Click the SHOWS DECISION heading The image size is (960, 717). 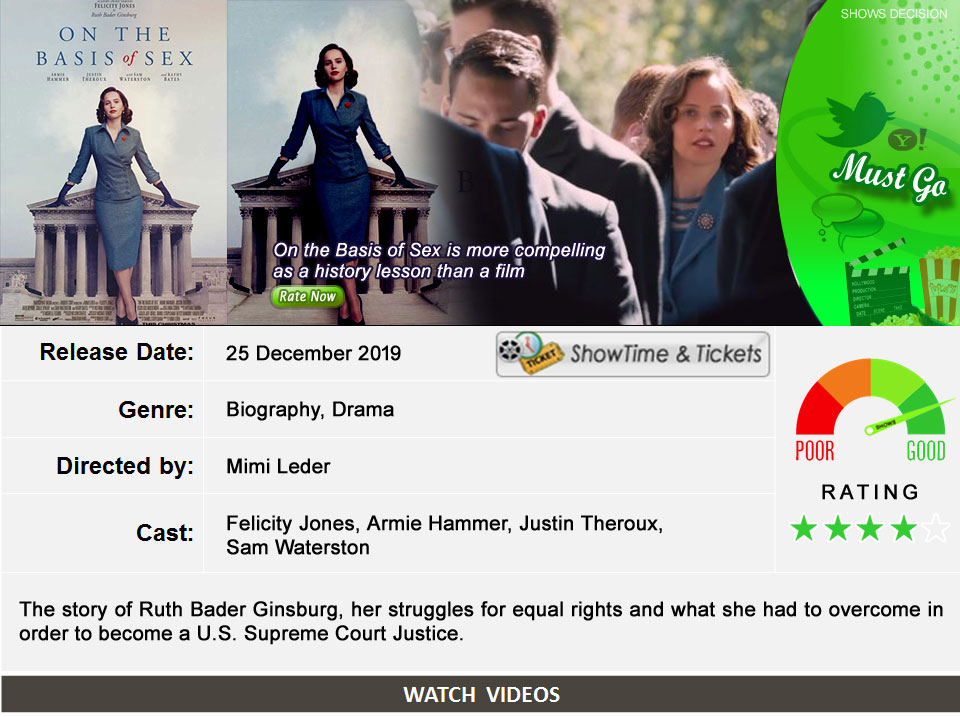(x=893, y=13)
